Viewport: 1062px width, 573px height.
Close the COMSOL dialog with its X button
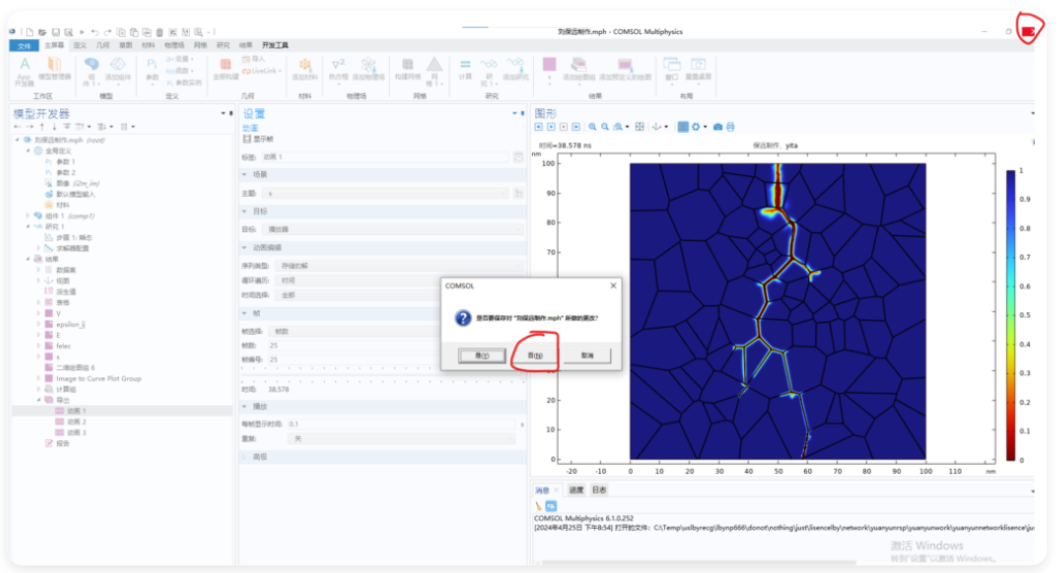613,286
